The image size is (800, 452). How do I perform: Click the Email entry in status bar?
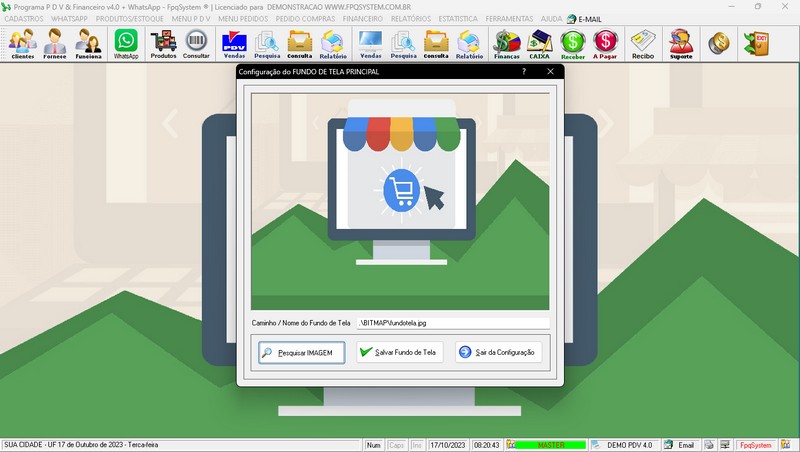[x=686, y=445]
